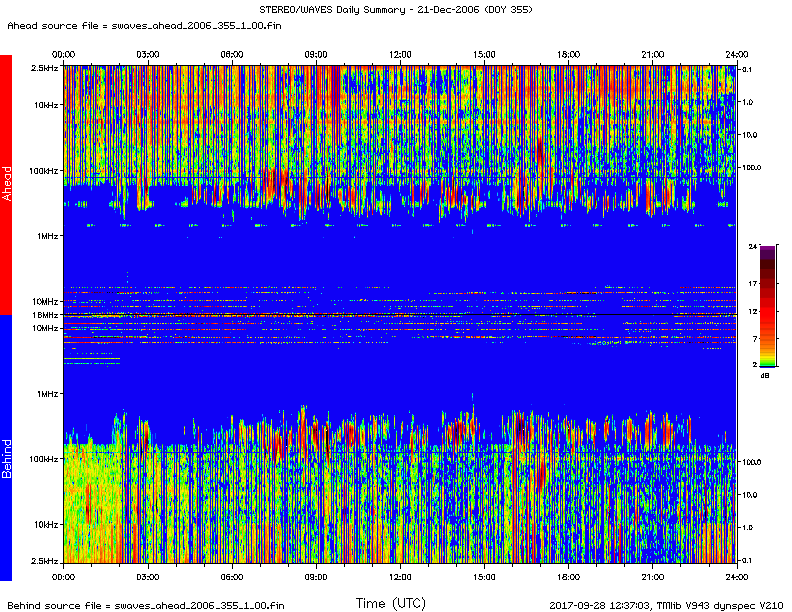Click the Behind panel's 00:00 time tick label
Screen dimensions: 792x612
tap(64, 577)
